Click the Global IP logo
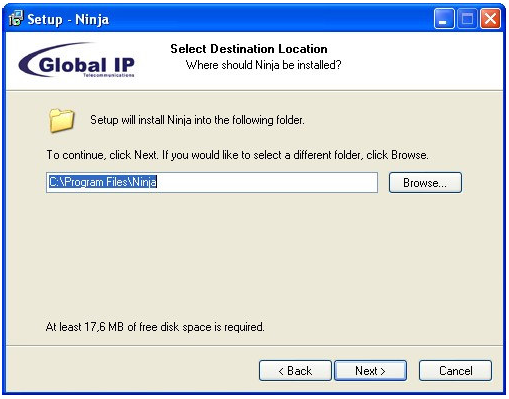The width and height of the screenshot is (509, 399). pyautogui.click(x=77, y=60)
